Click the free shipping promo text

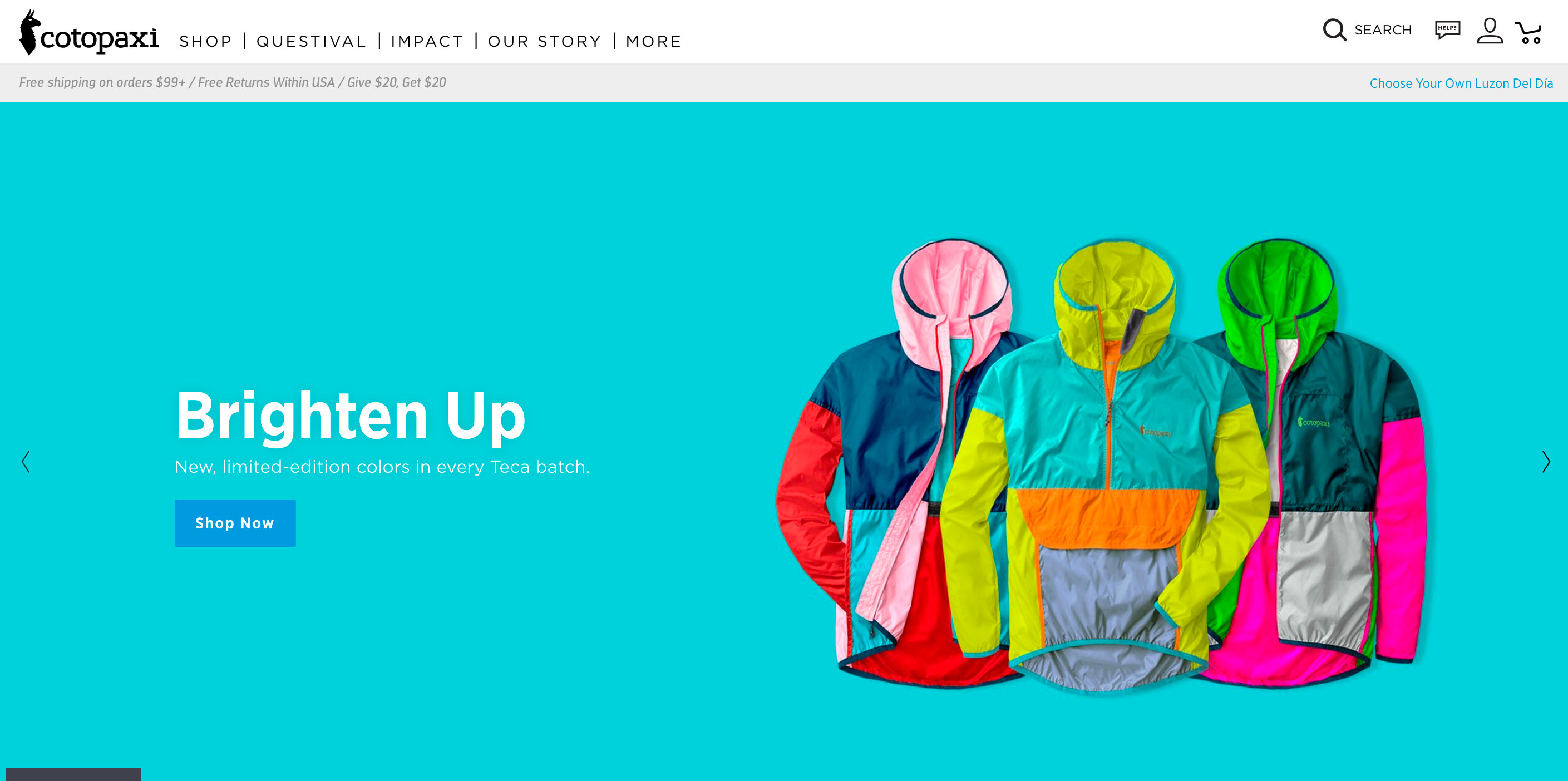pos(232,83)
